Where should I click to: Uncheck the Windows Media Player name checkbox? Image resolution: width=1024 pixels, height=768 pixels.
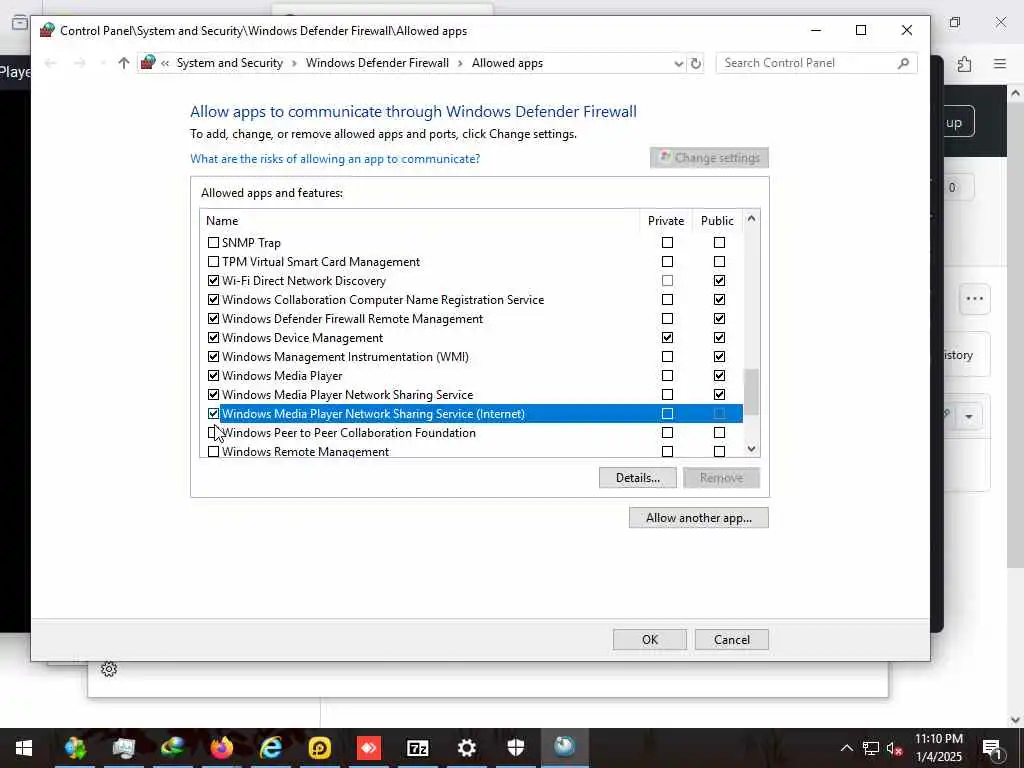(x=213, y=376)
